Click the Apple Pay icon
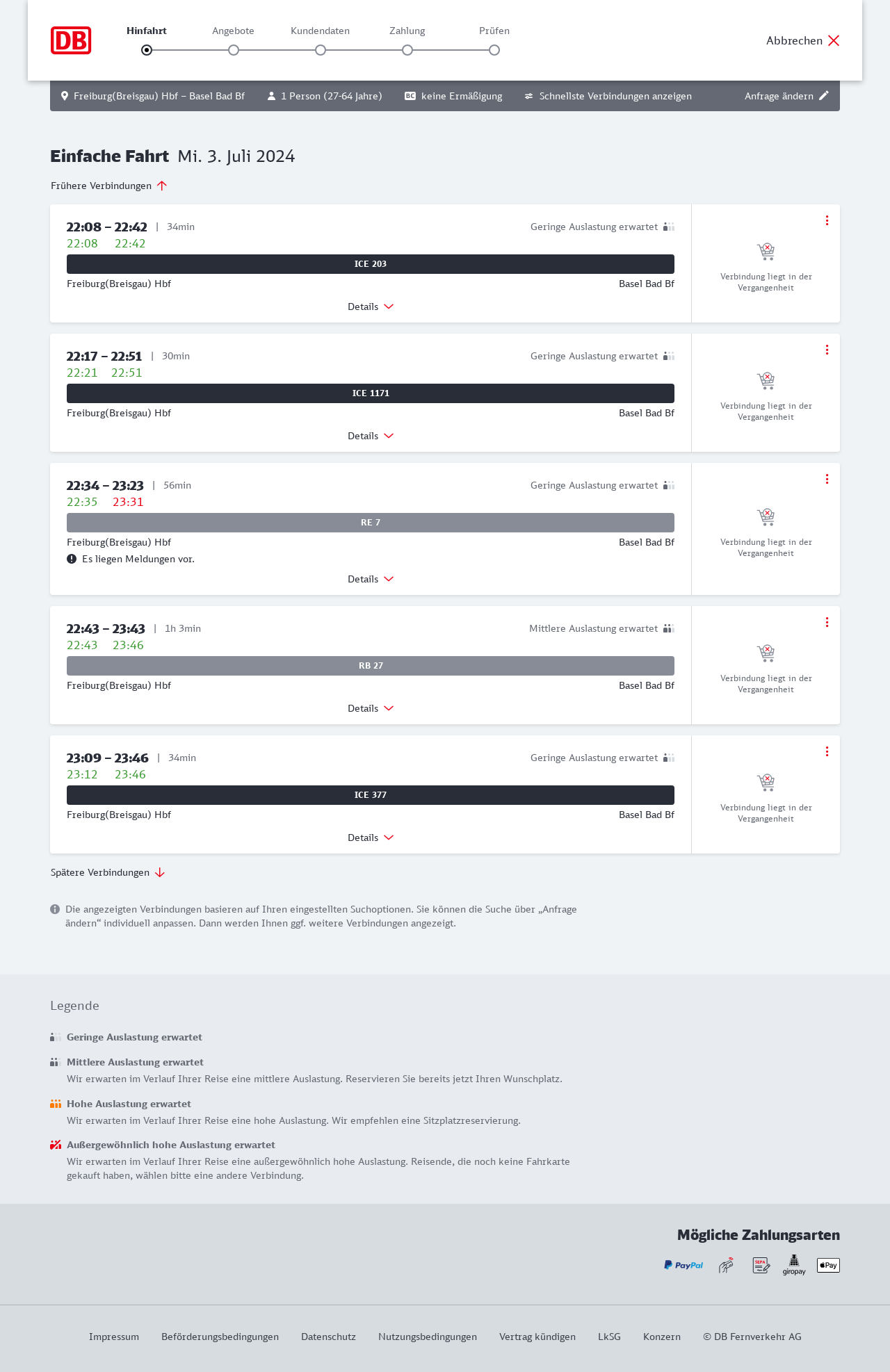This screenshot has width=890, height=1372. coord(828,1265)
